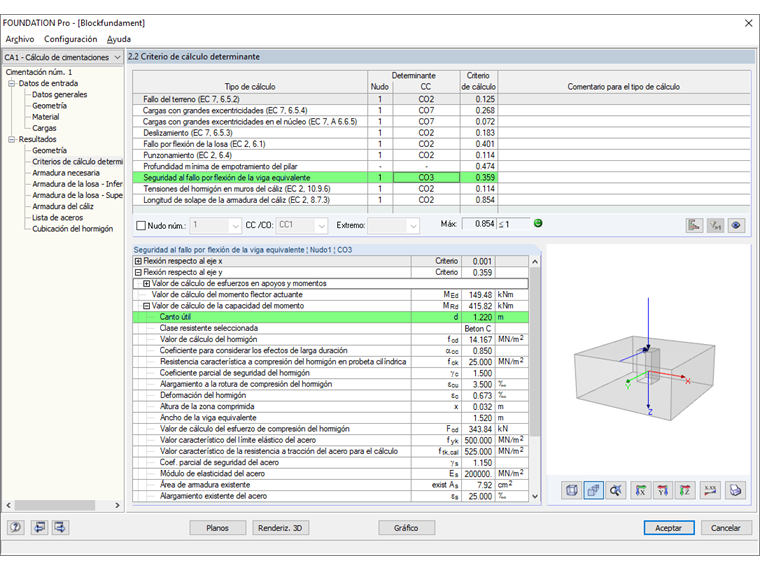Click the green check status indicator

pyautogui.click(x=538, y=223)
